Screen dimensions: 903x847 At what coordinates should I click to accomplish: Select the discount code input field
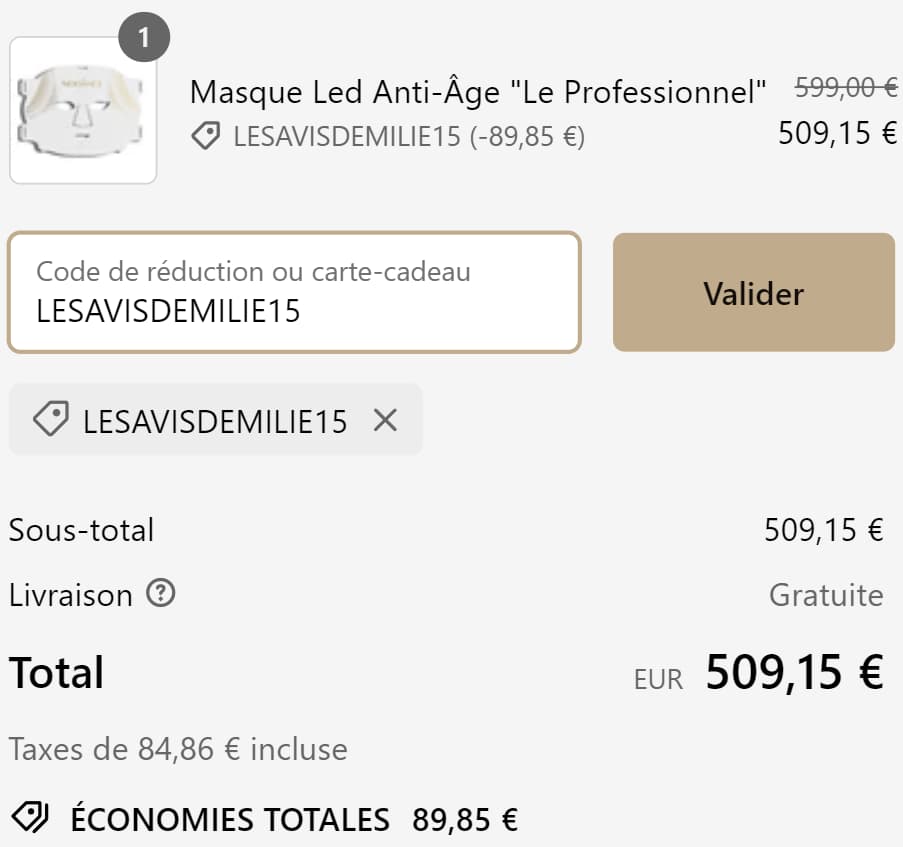(295, 292)
